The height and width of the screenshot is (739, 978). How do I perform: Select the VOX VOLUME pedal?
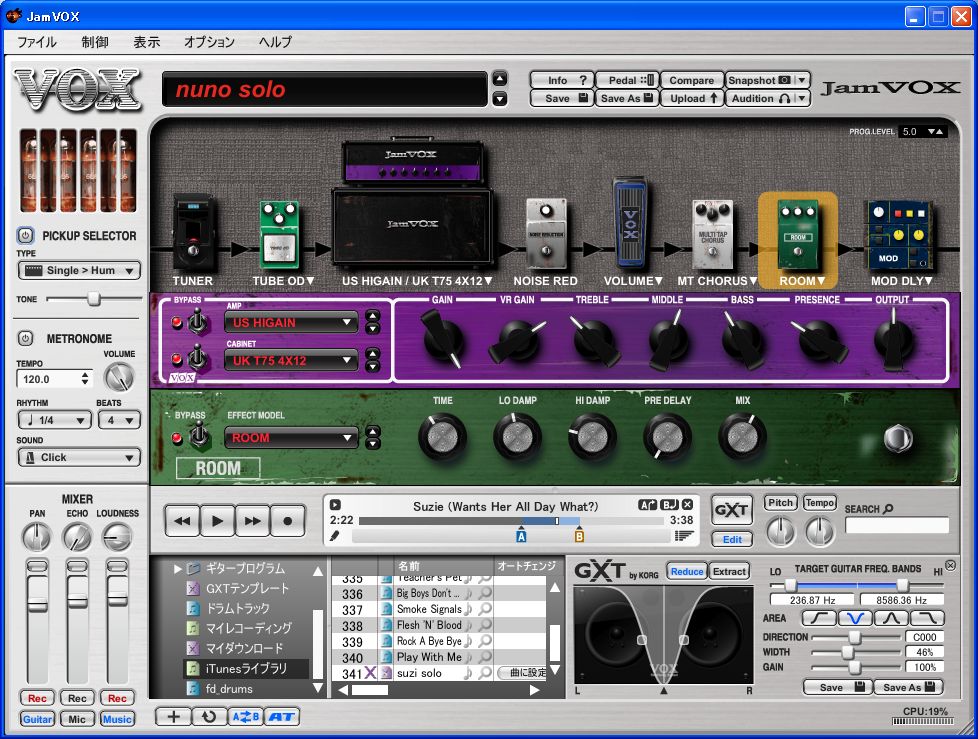pyautogui.click(x=631, y=223)
